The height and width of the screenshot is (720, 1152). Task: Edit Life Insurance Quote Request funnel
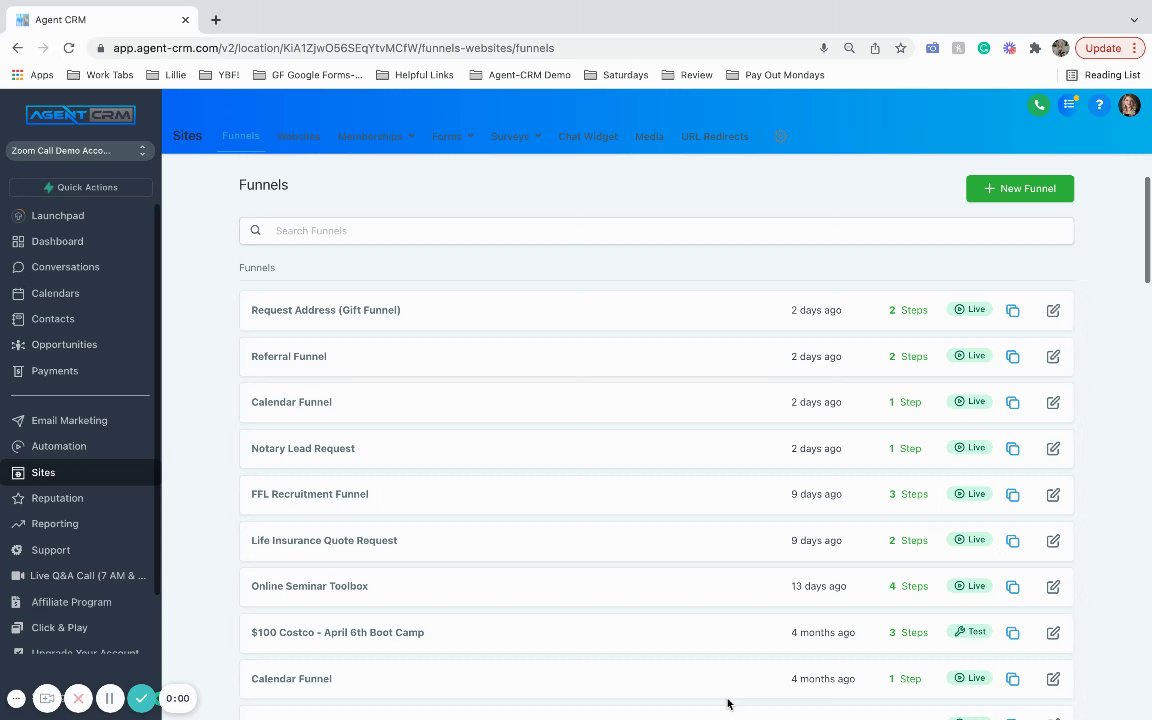(1053, 541)
